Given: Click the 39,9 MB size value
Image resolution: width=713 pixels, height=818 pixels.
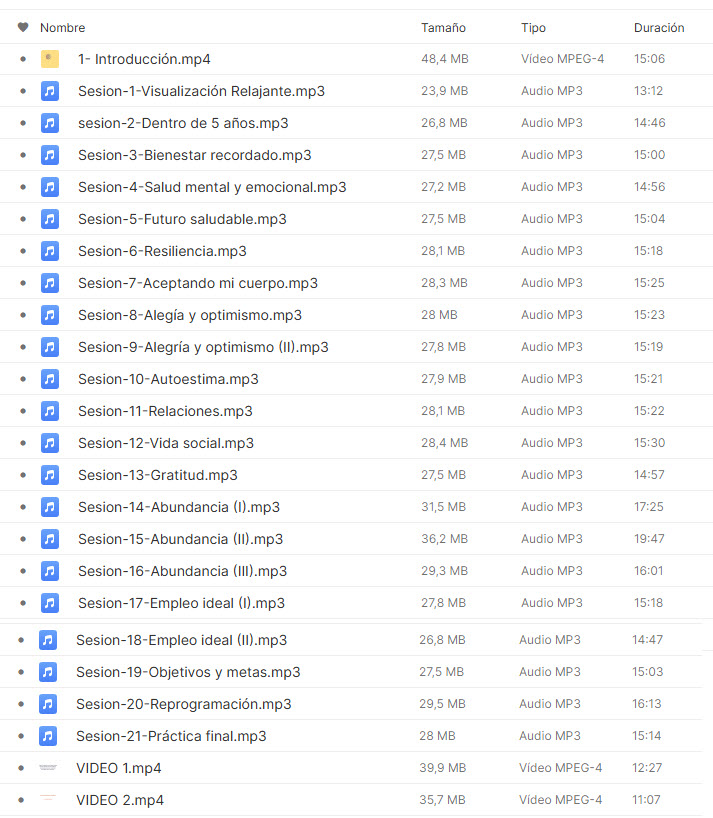Looking at the screenshot, I should pos(442,768).
